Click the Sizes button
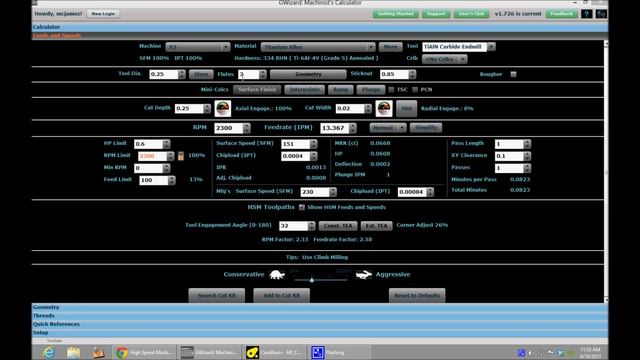640x360 pixels. 201,74
